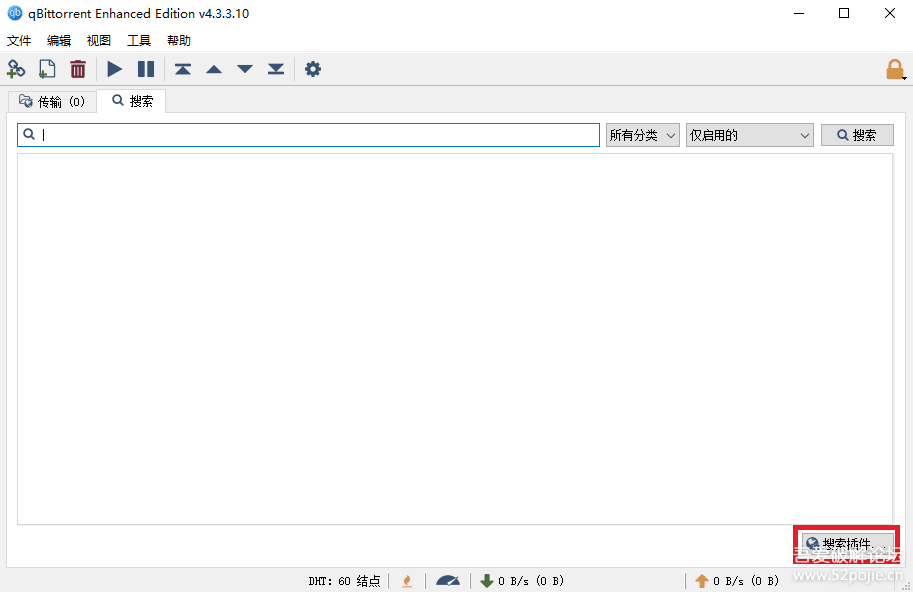Switch to the 传输 (0) tab
This screenshot has height=592, width=913.
point(52,102)
